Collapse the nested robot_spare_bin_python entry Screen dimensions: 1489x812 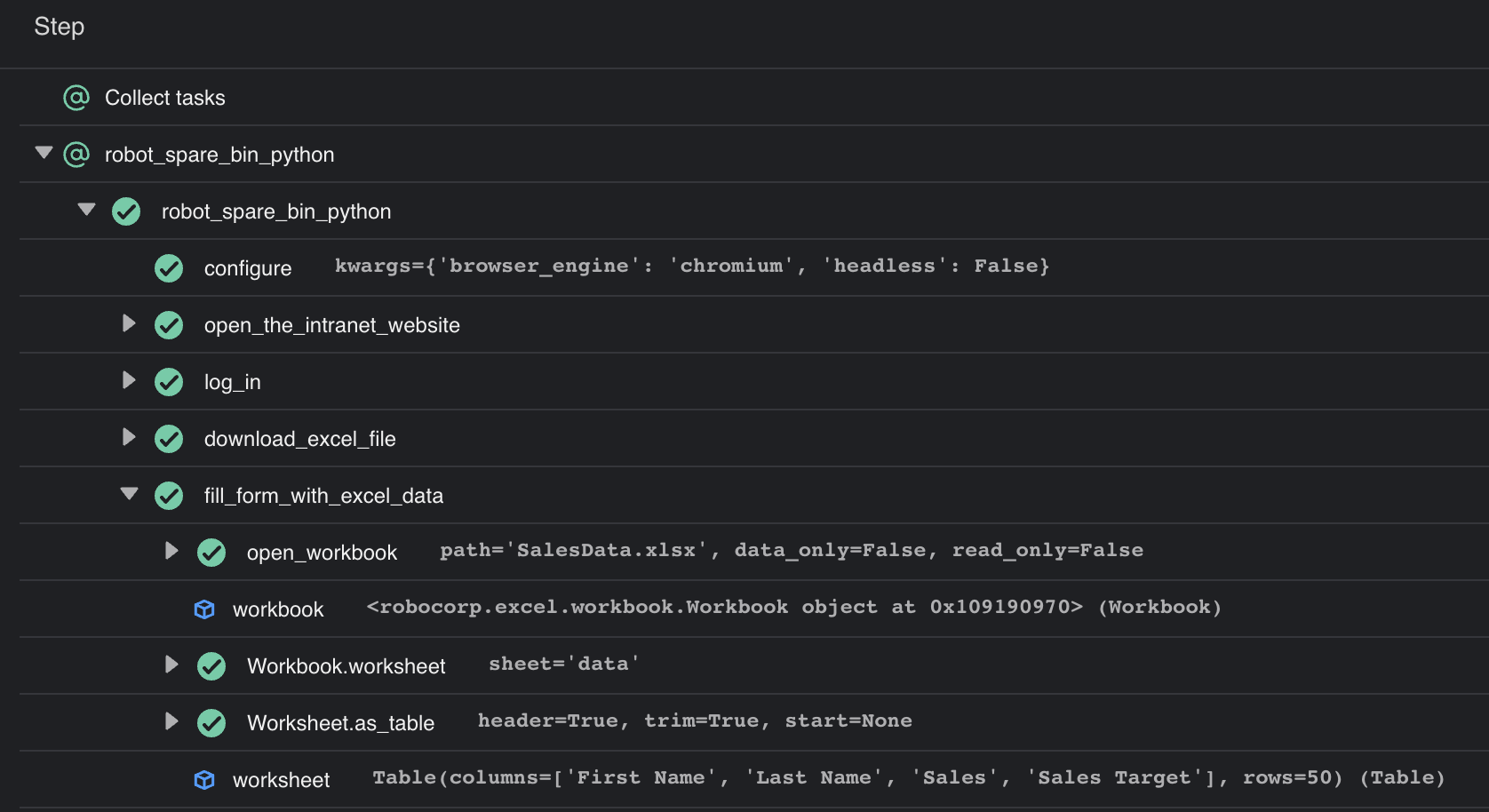(x=86, y=210)
